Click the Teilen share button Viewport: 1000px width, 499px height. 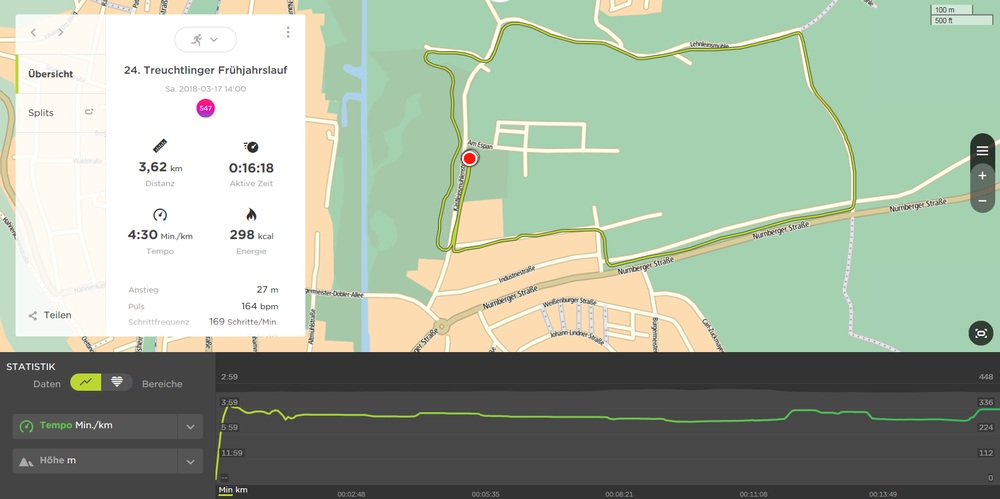pyautogui.click(x=50, y=315)
